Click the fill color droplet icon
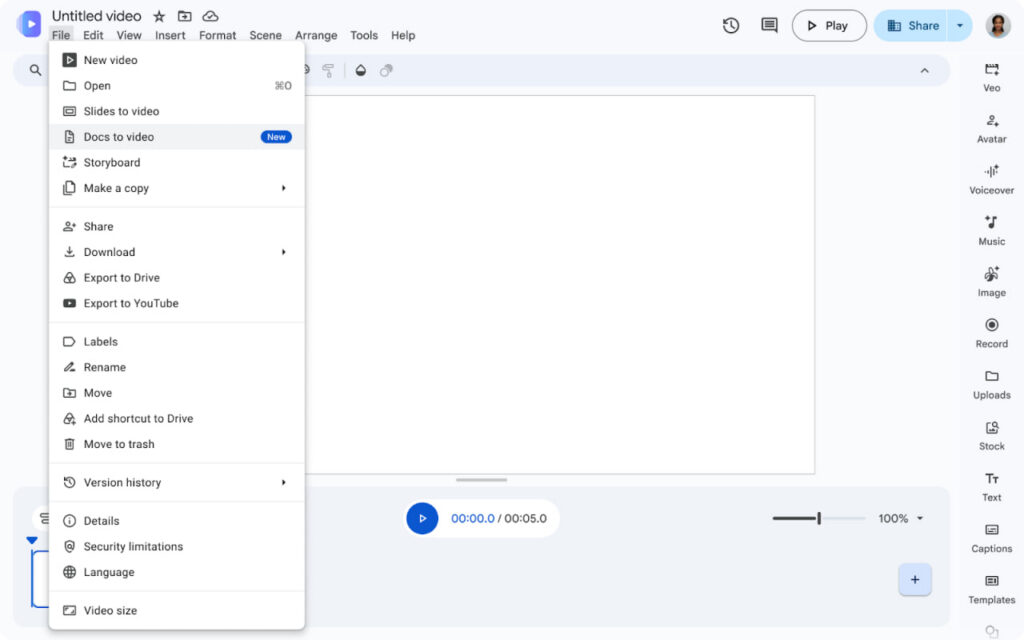Image resolution: width=1024 pixels, height=640 pixels. click(x=360, y=71)
